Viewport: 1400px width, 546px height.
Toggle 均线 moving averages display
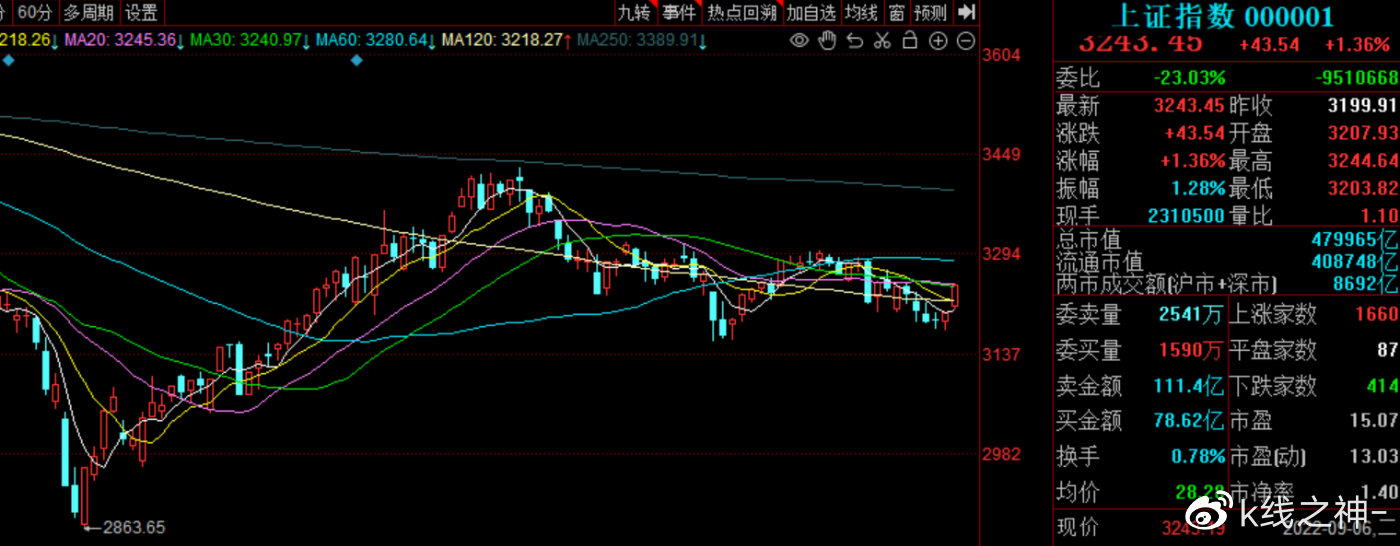[x=861, y=12]
